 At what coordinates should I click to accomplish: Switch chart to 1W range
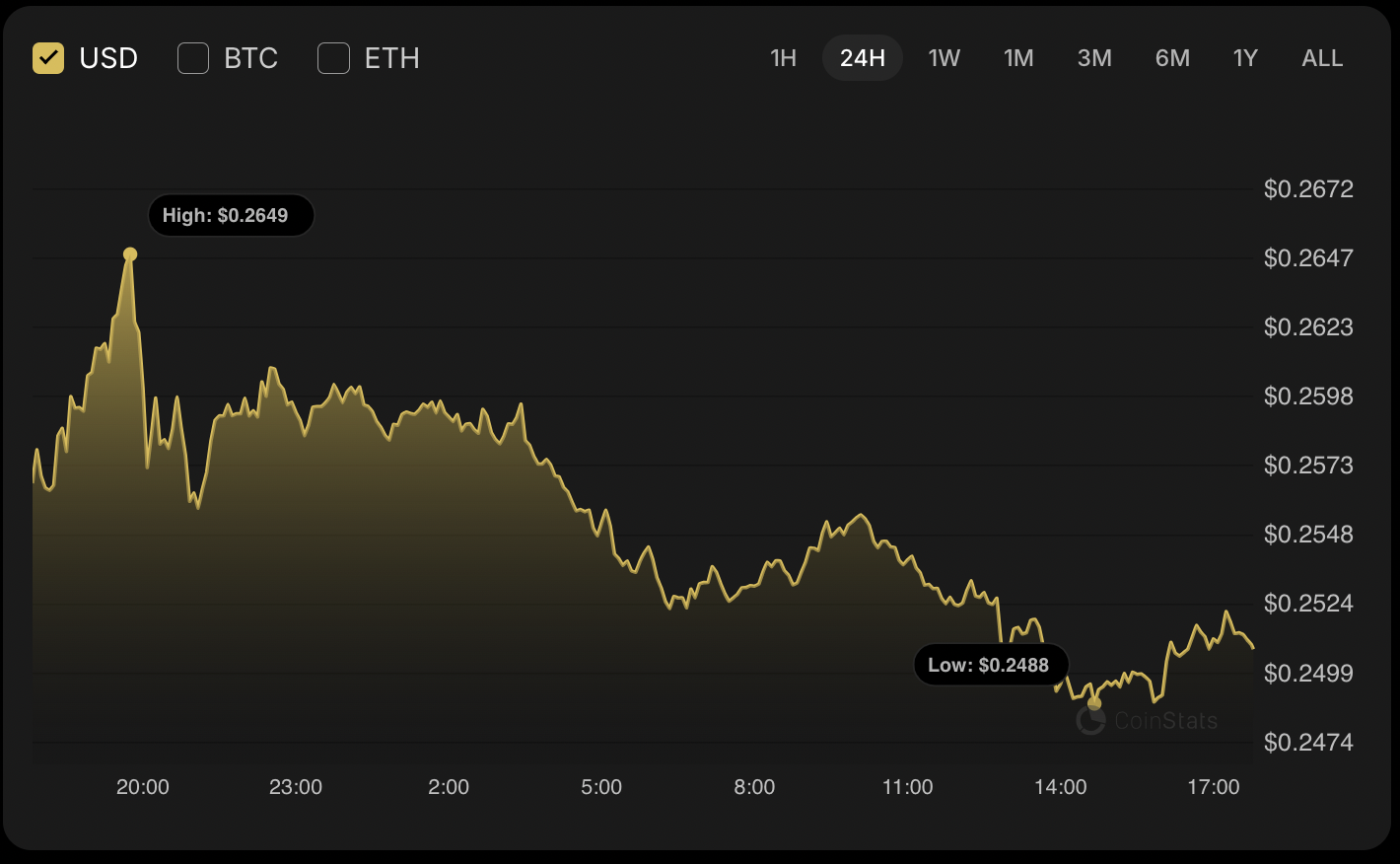point(944,58)
